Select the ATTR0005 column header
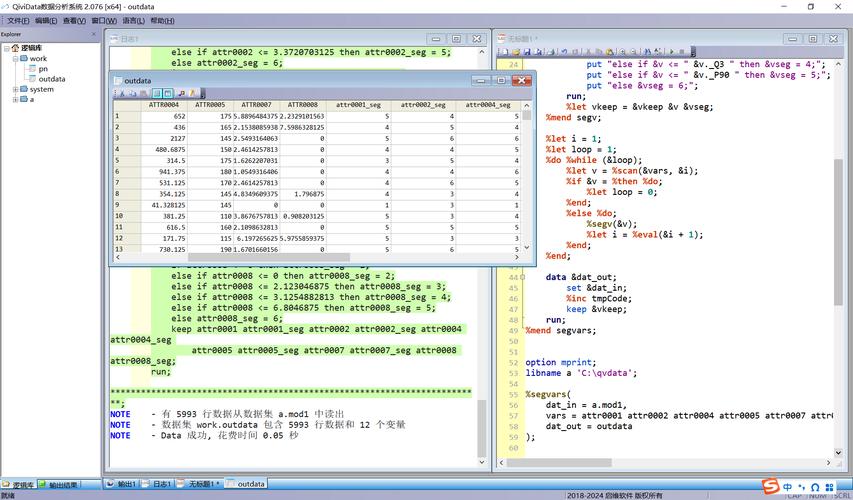 (209, 104)
